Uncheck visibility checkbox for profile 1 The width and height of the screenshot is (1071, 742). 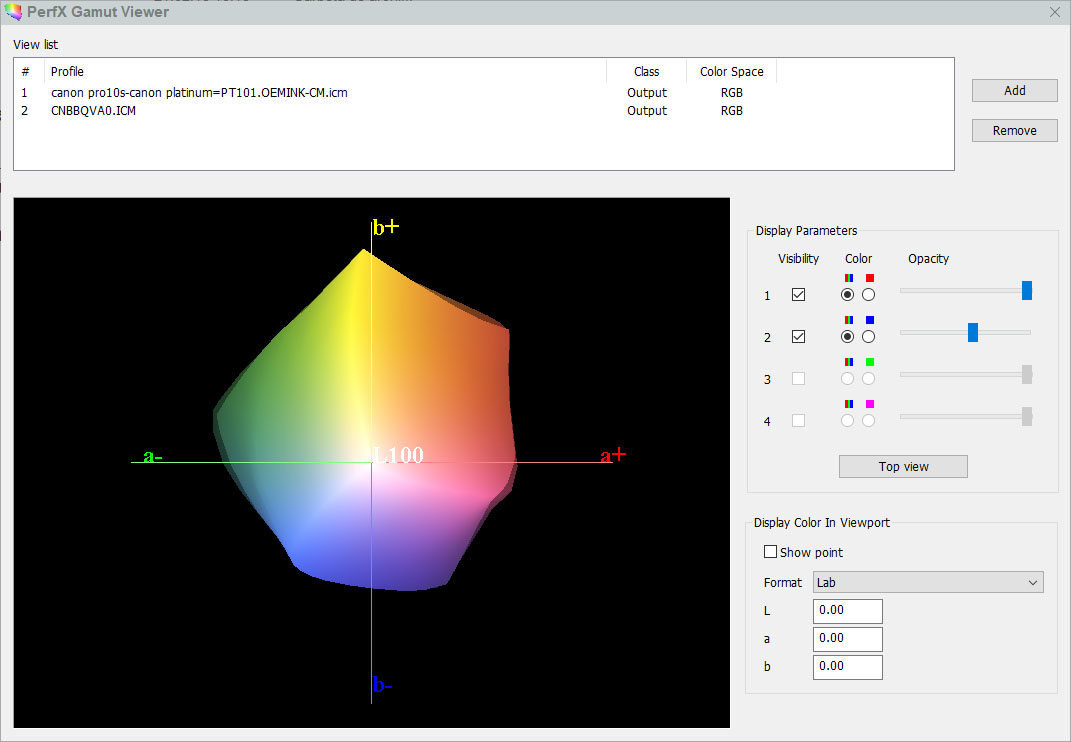798,295
